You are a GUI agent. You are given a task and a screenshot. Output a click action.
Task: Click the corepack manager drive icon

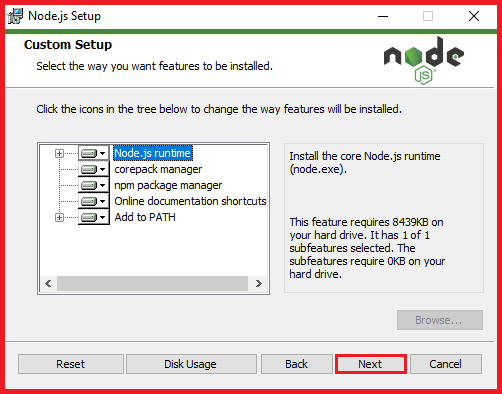click(x=89, y=169)
